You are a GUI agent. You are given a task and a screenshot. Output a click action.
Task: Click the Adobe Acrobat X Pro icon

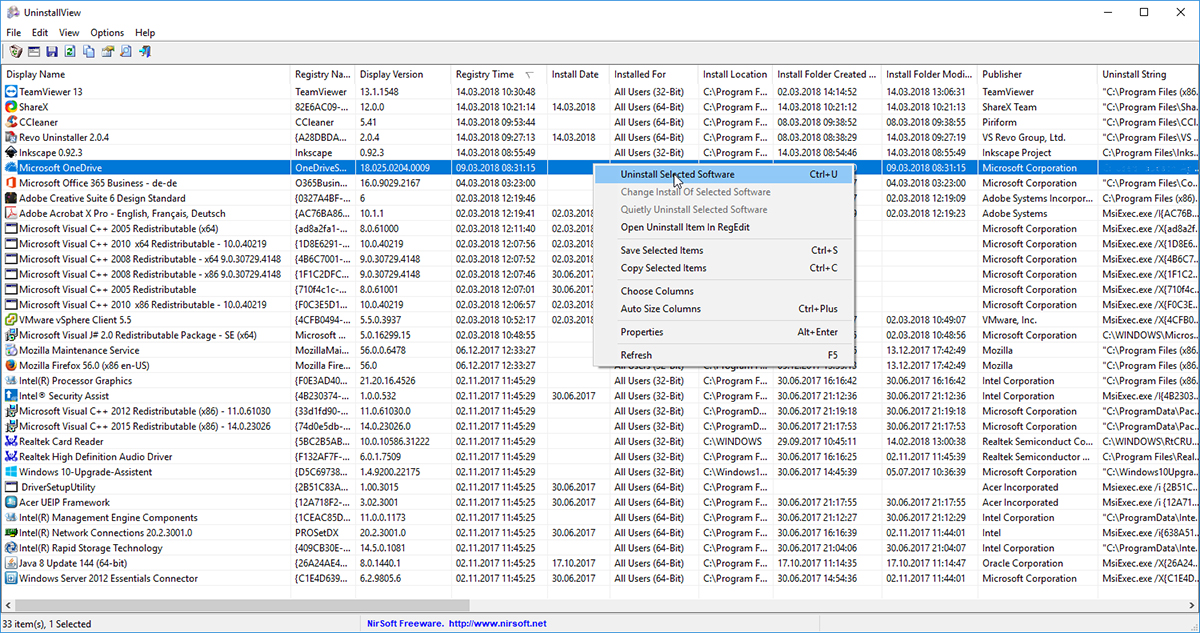11,213
